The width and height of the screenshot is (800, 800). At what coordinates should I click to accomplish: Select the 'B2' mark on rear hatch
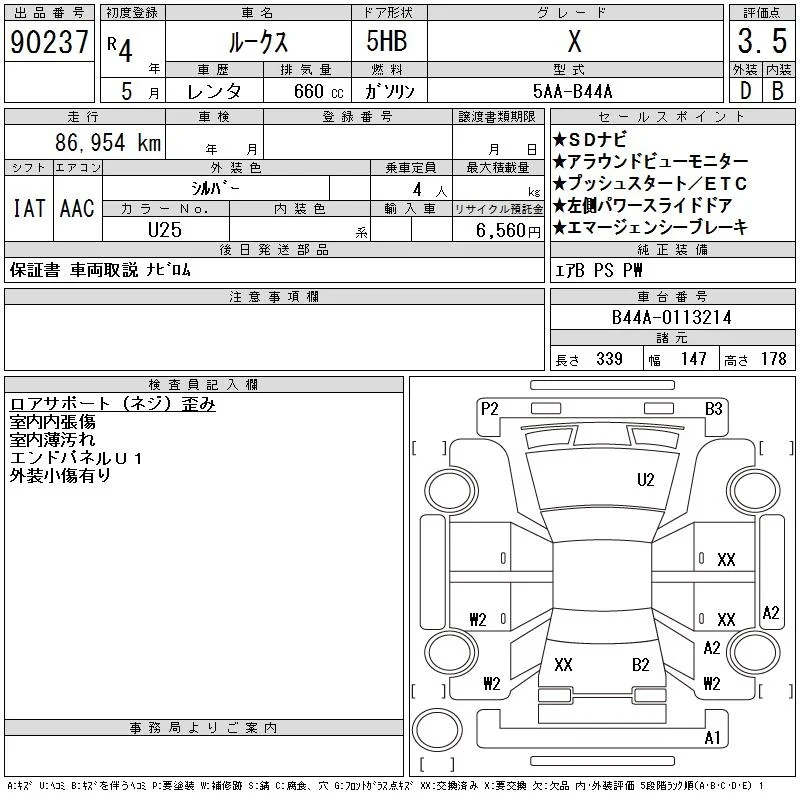coord(640,665)
